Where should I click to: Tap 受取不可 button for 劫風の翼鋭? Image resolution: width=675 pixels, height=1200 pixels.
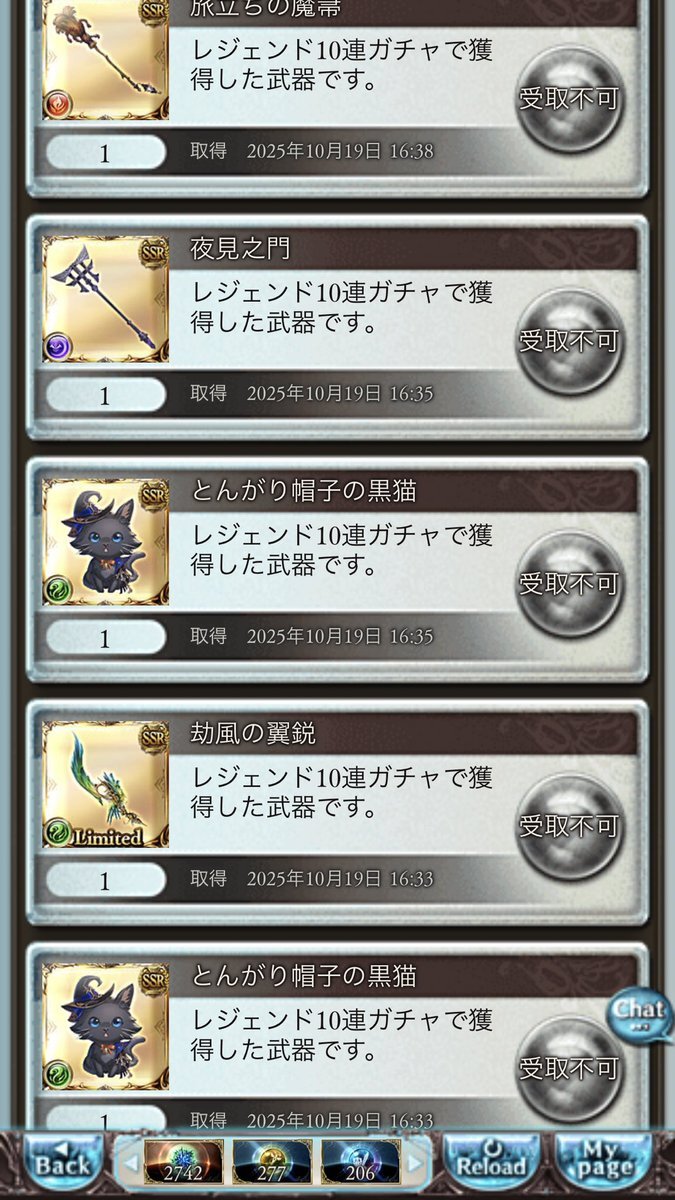tap(569, 826)
